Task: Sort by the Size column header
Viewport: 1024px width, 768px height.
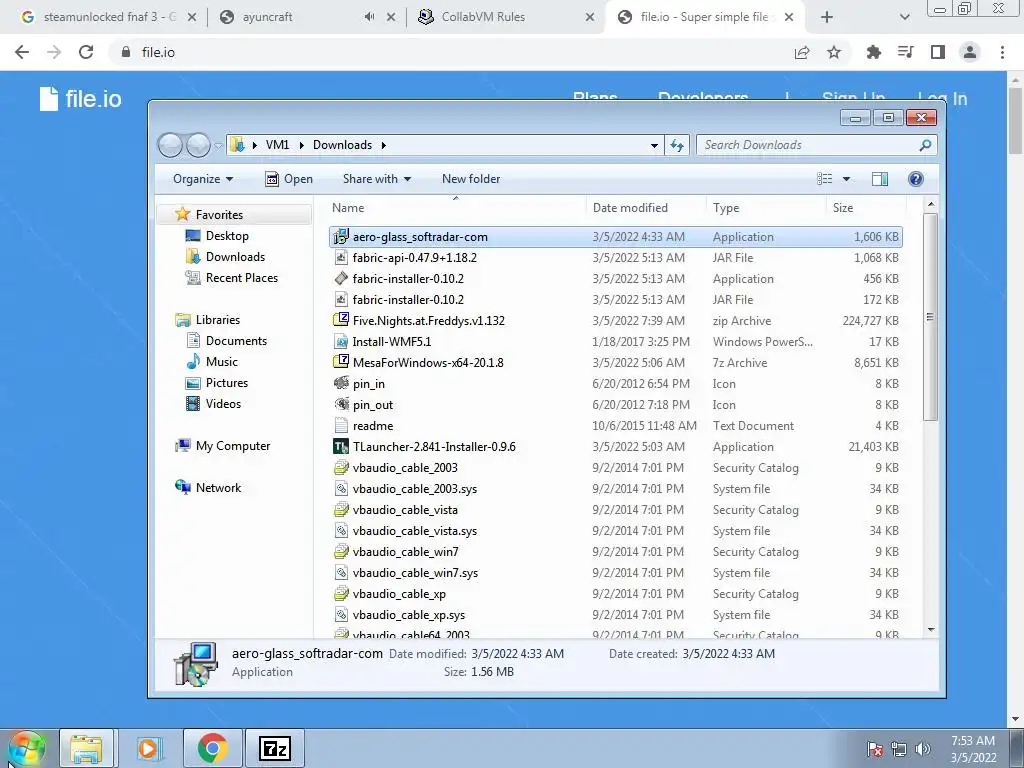Action: (867, 208)
